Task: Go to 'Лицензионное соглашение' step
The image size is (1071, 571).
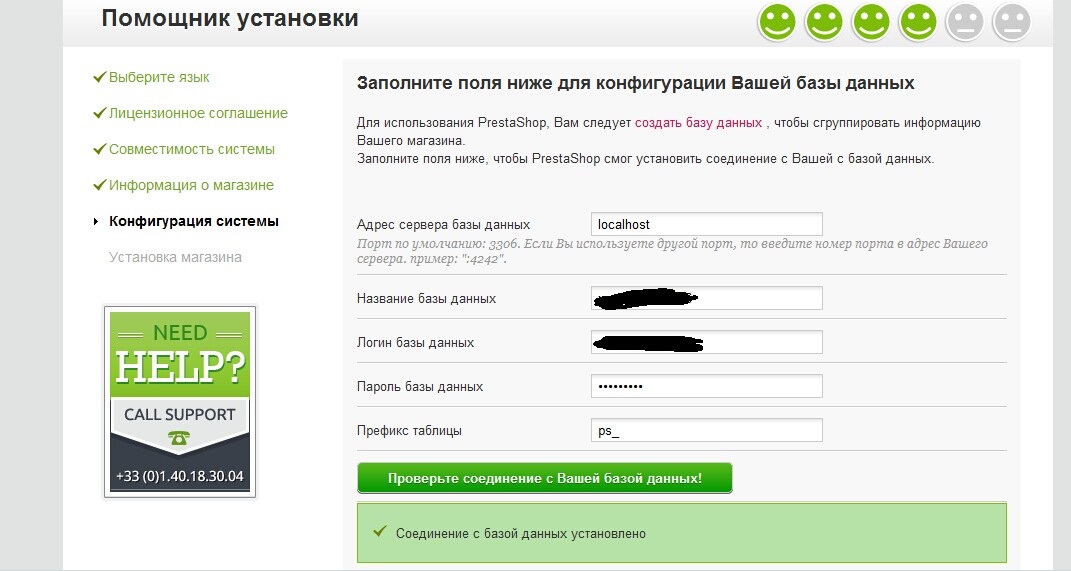Action: [198, 113]
